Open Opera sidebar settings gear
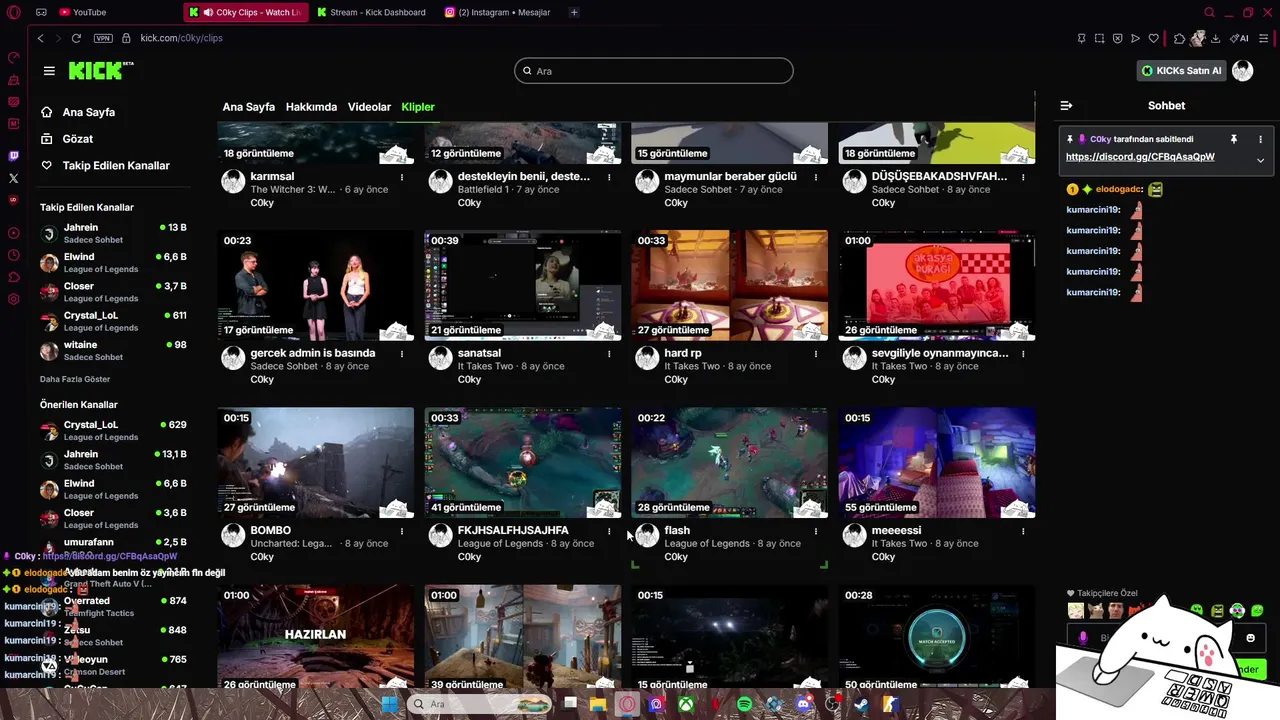The image size is (1280, 720). [13, 299]
